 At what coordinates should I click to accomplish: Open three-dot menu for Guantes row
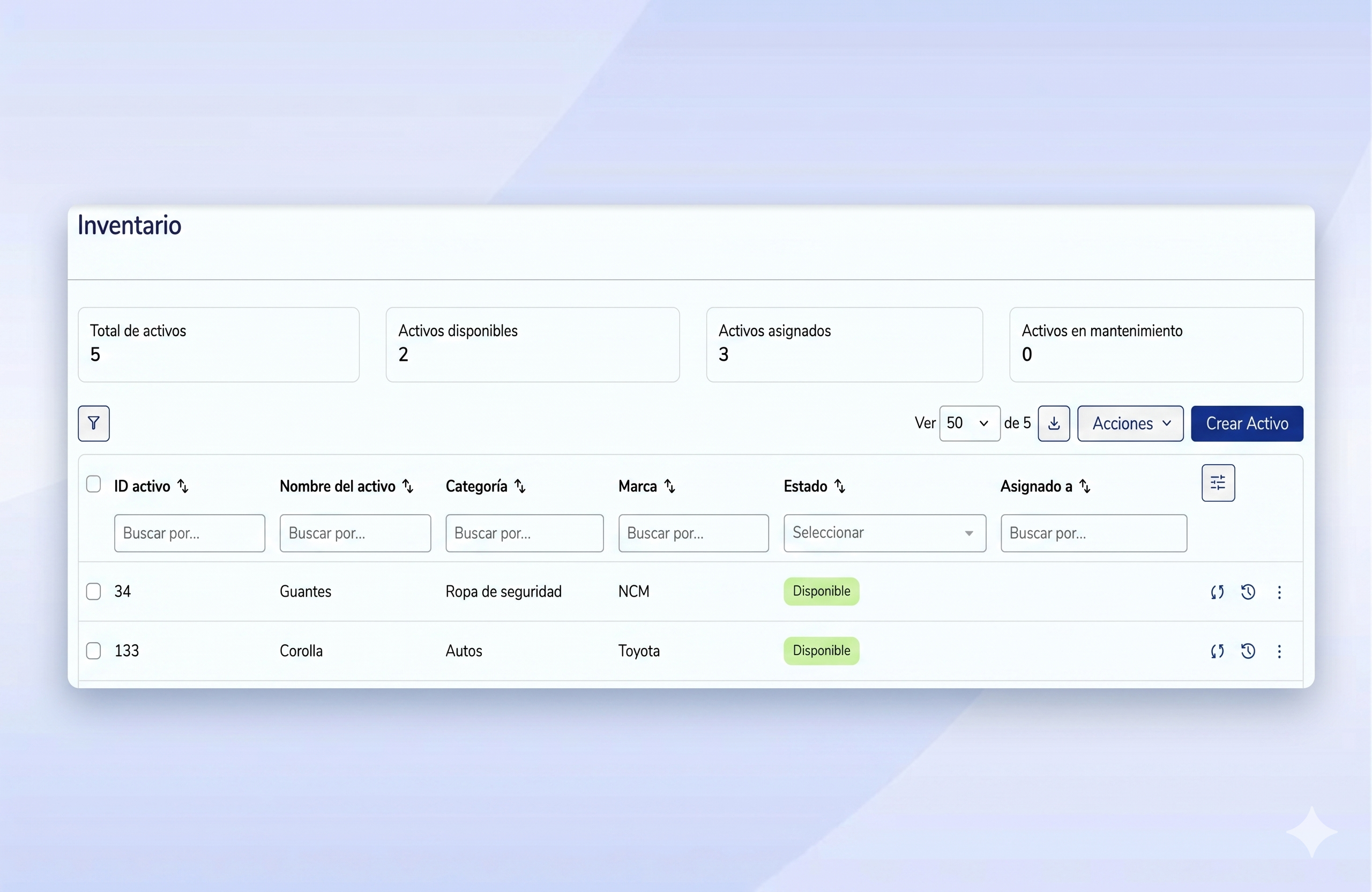[x=1279, y=592]
